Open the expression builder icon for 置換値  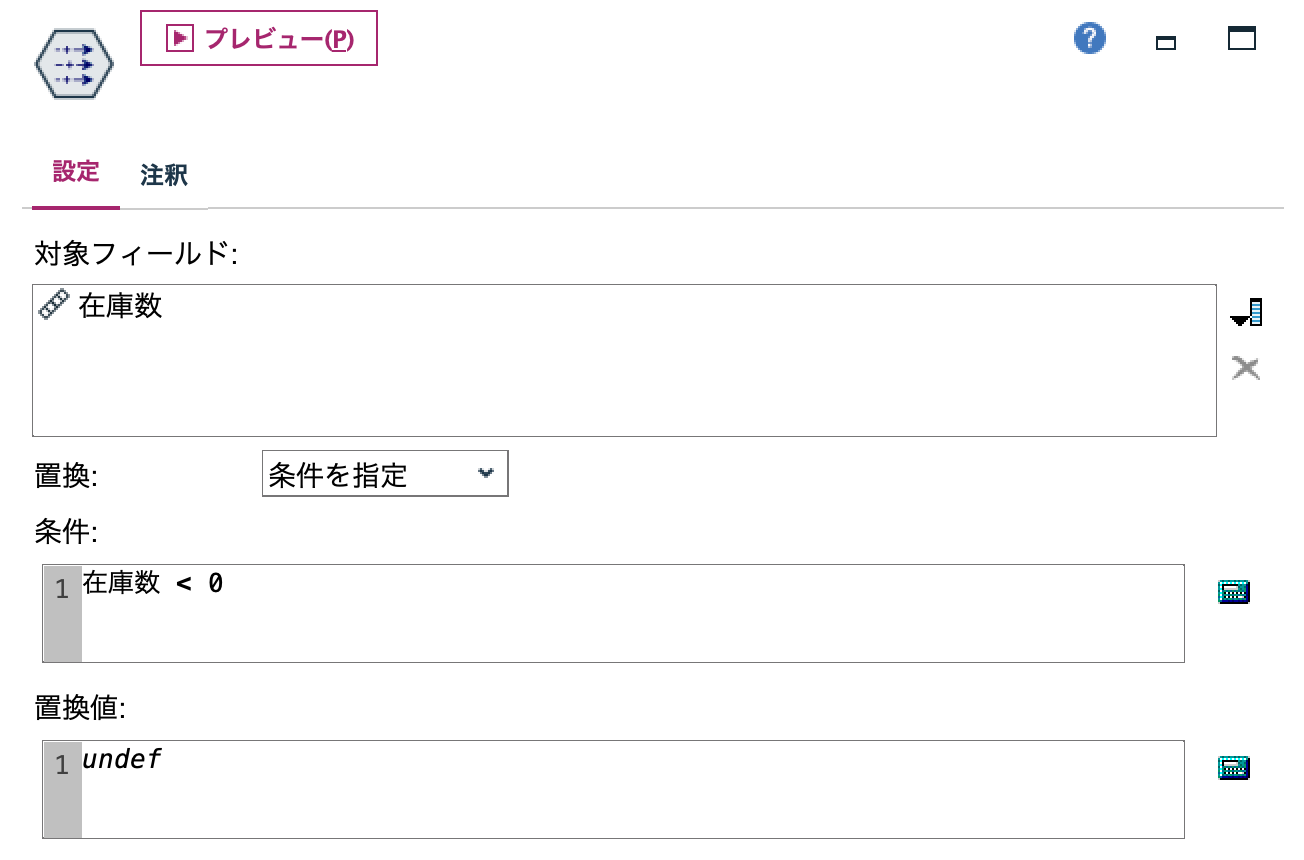(1234, 766)
